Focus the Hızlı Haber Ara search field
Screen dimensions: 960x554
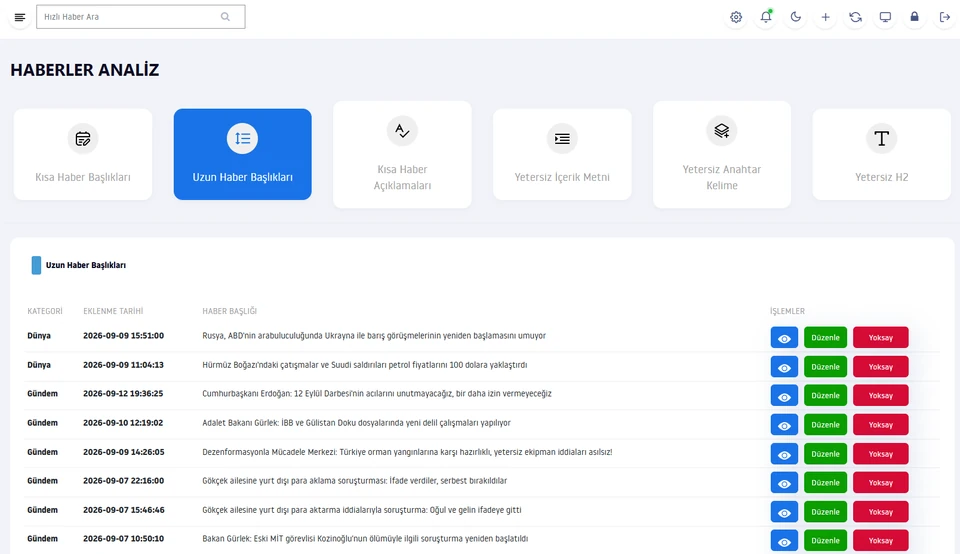pos(141,17)
